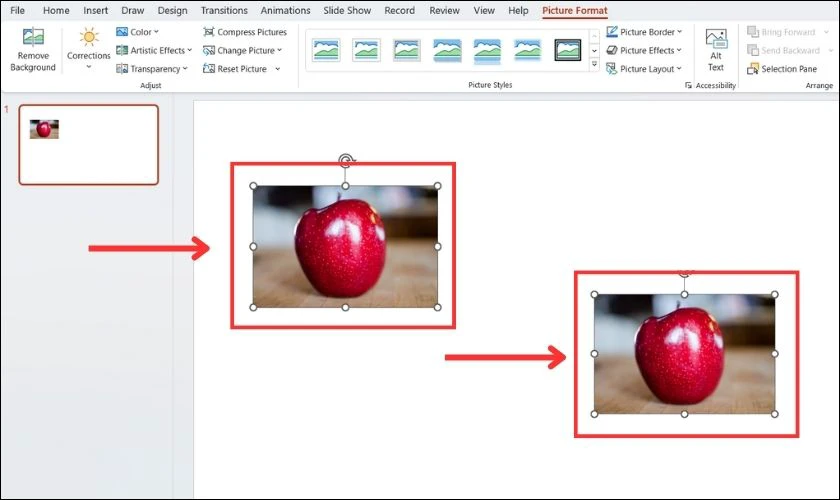Click the Transparency icon
Image resolution: width=840 pixels, height=500 pixels.
(x=122, y=69)
